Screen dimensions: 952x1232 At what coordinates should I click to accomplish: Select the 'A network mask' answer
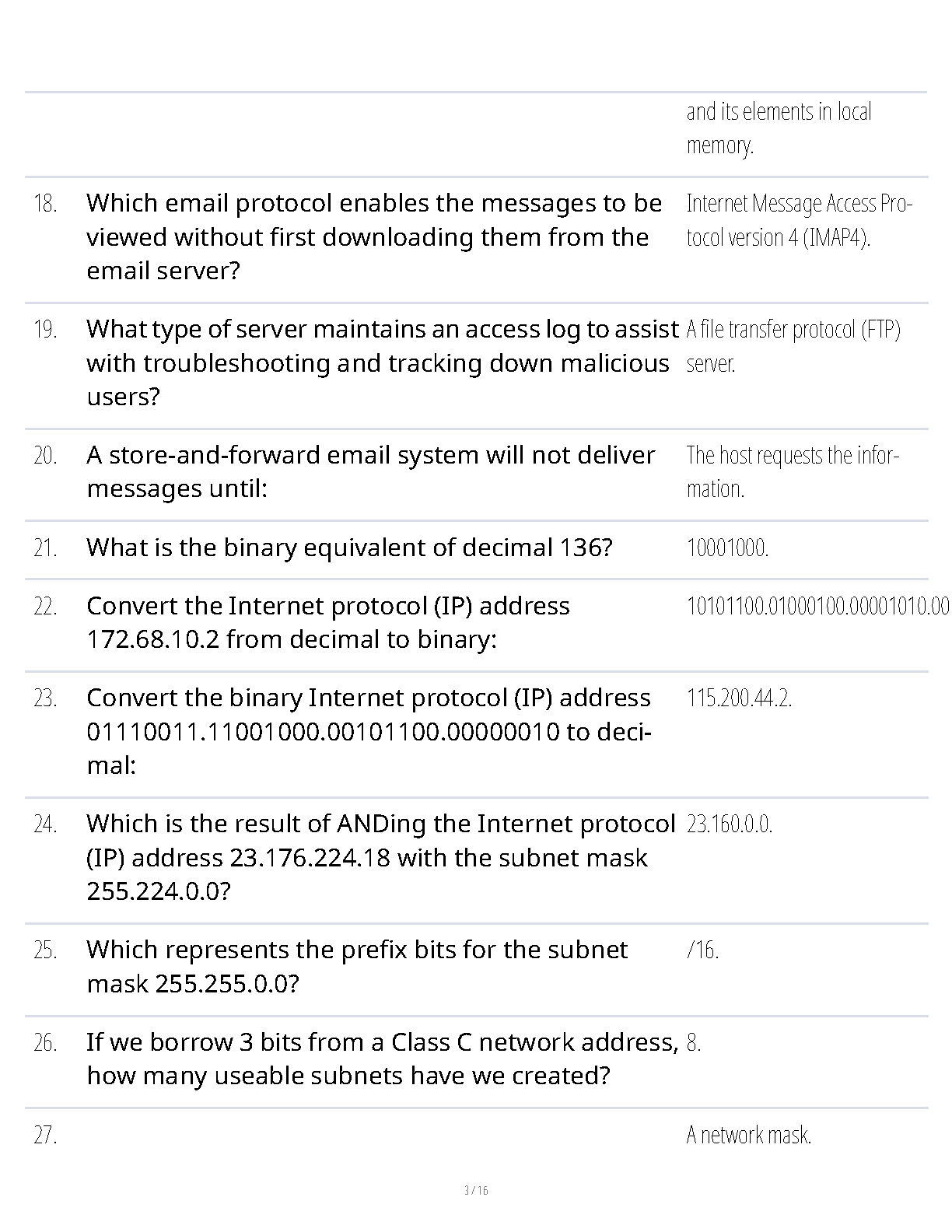coord(748,1136)
